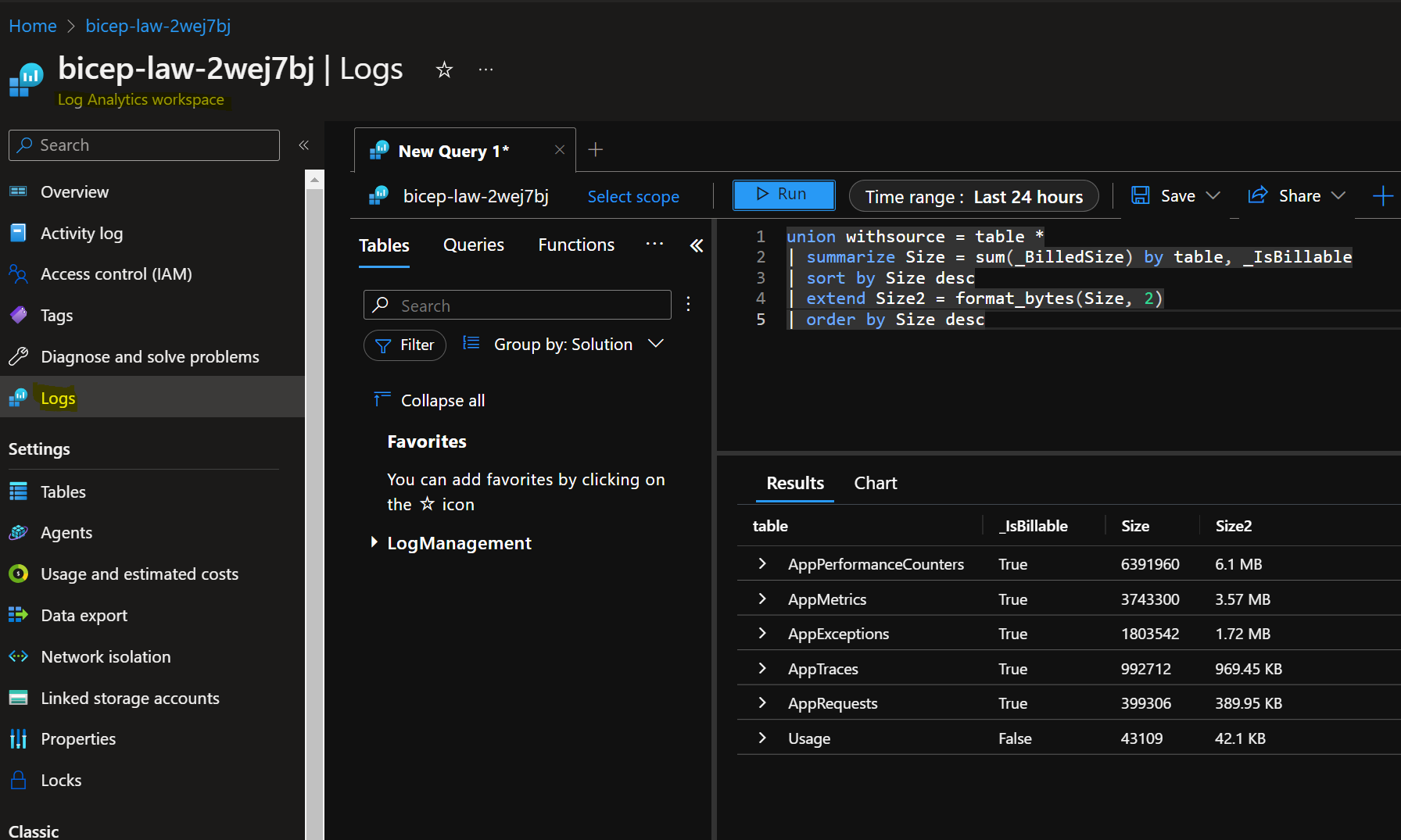Sort by the _IsBillable column header

1033,526
